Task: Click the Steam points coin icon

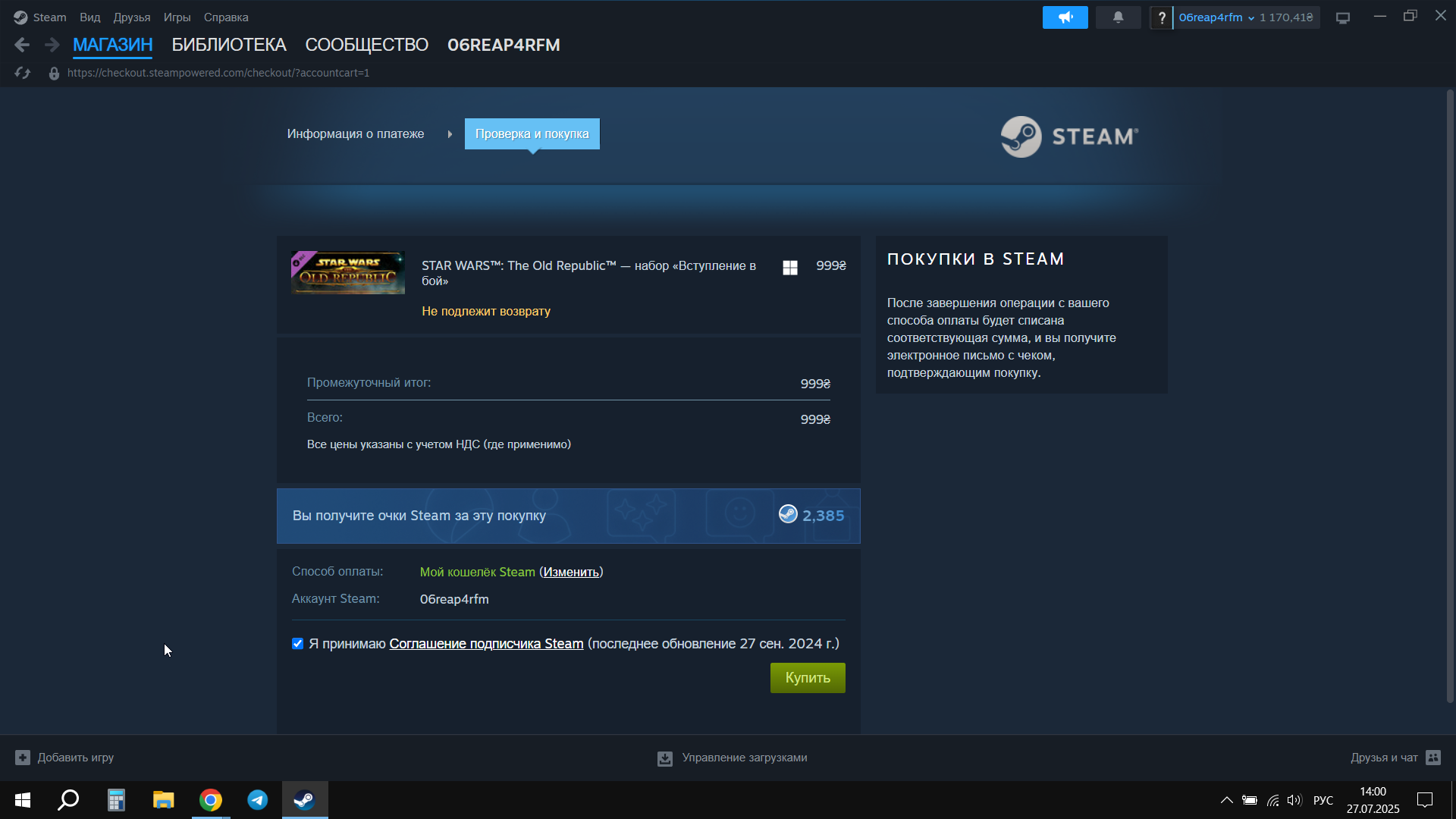Action: 788,514
